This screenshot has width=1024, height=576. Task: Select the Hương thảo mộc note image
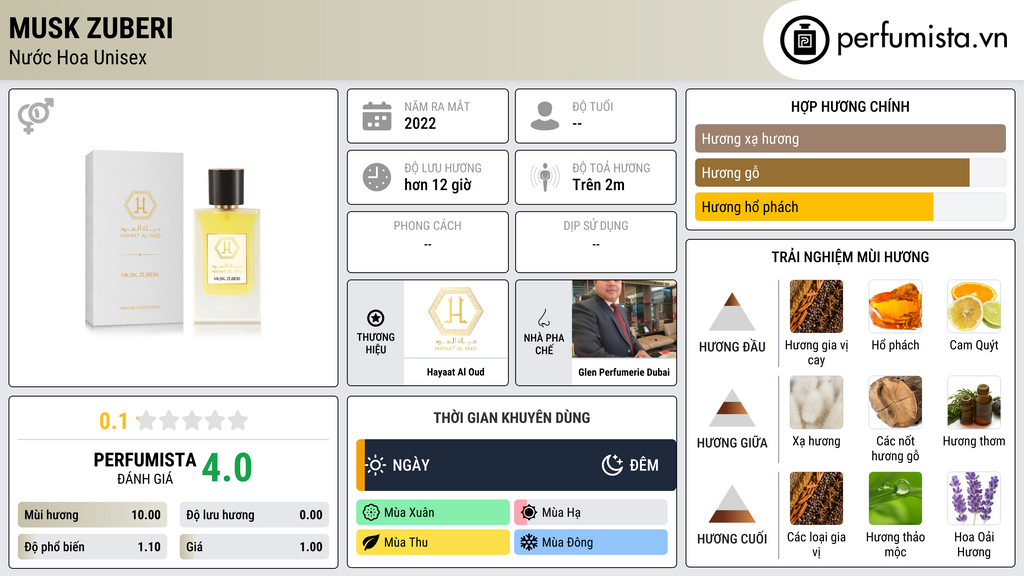click(895, 499)
